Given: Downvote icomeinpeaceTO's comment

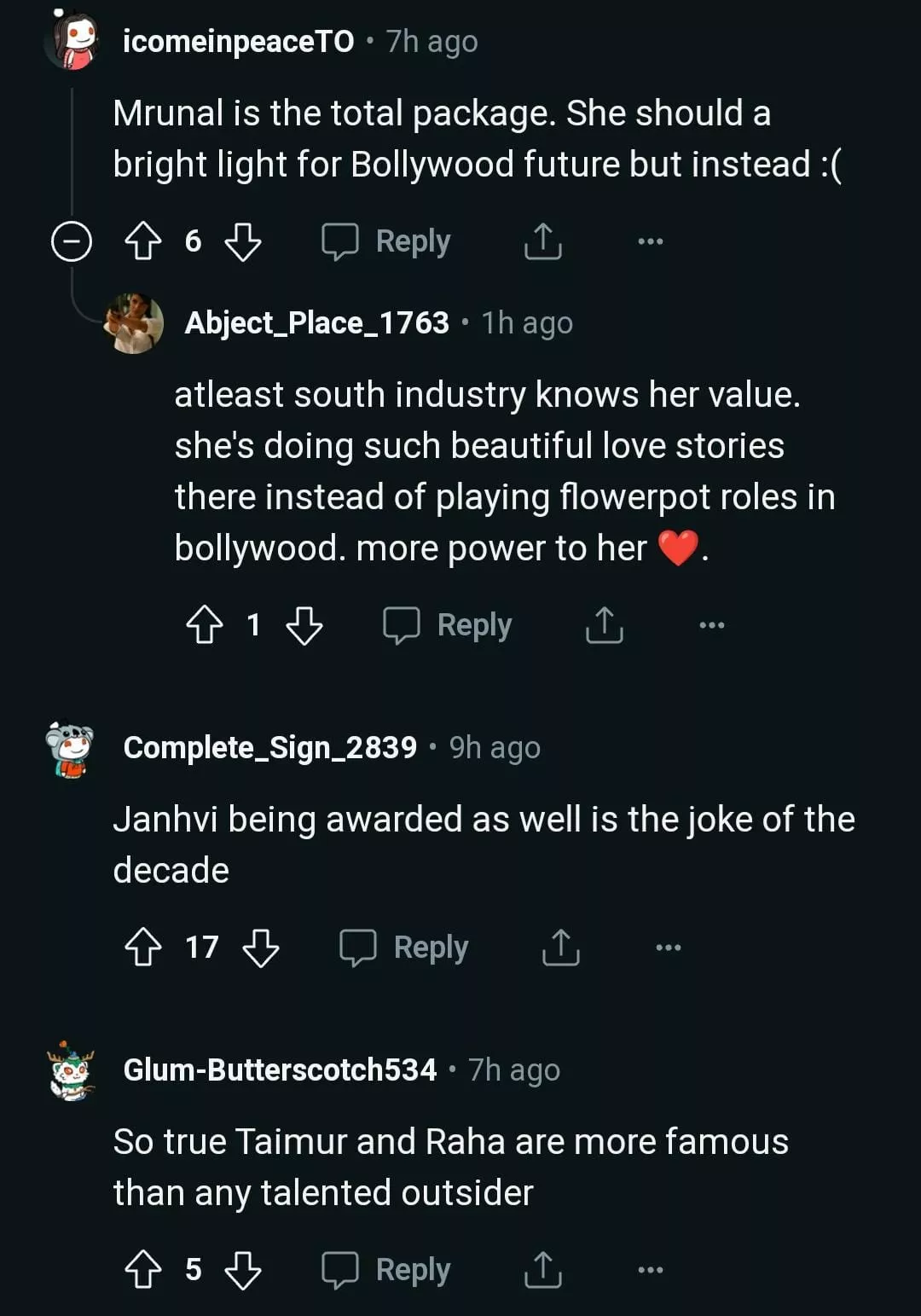Looking at the screenshot, I should (x=243, y=241).
